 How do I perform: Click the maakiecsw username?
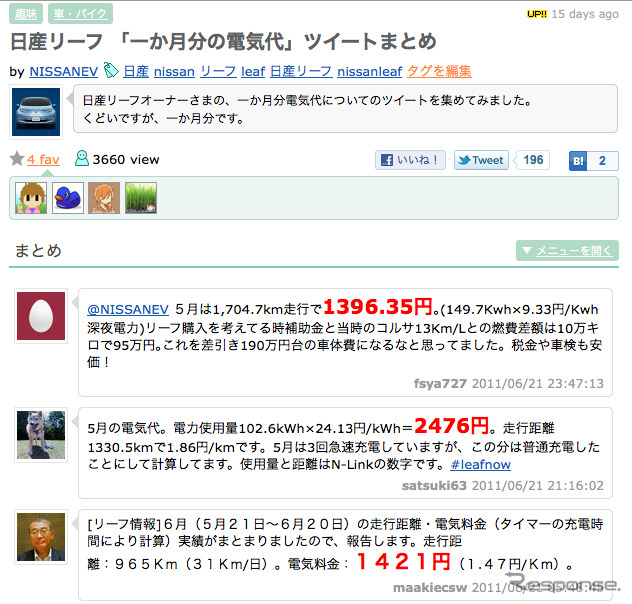click(x=430, y=588)
